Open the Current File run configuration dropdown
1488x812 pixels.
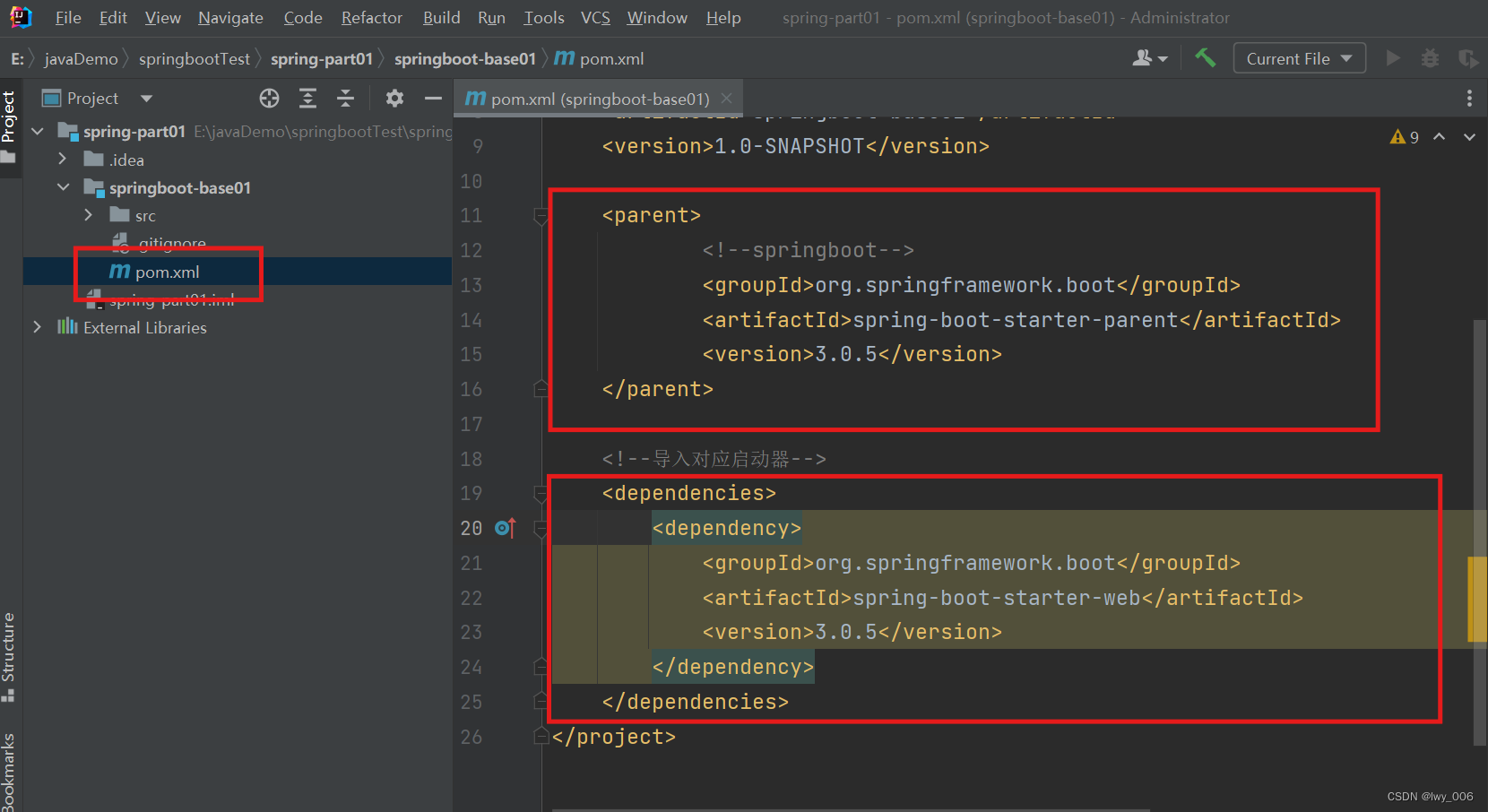[1299, 58]
